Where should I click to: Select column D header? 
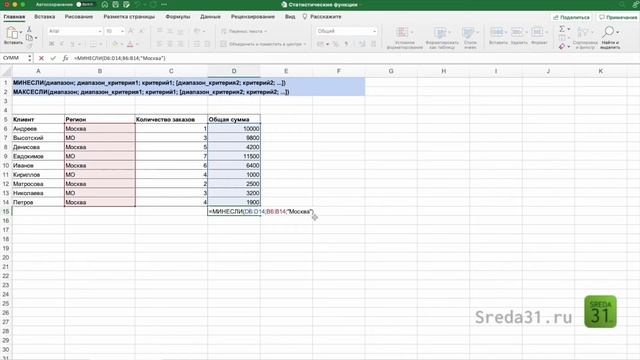pyautogui.click(x=234, y=71)
